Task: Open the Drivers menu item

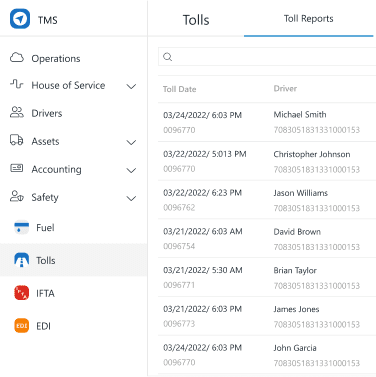Action: (x=47, y=113)
